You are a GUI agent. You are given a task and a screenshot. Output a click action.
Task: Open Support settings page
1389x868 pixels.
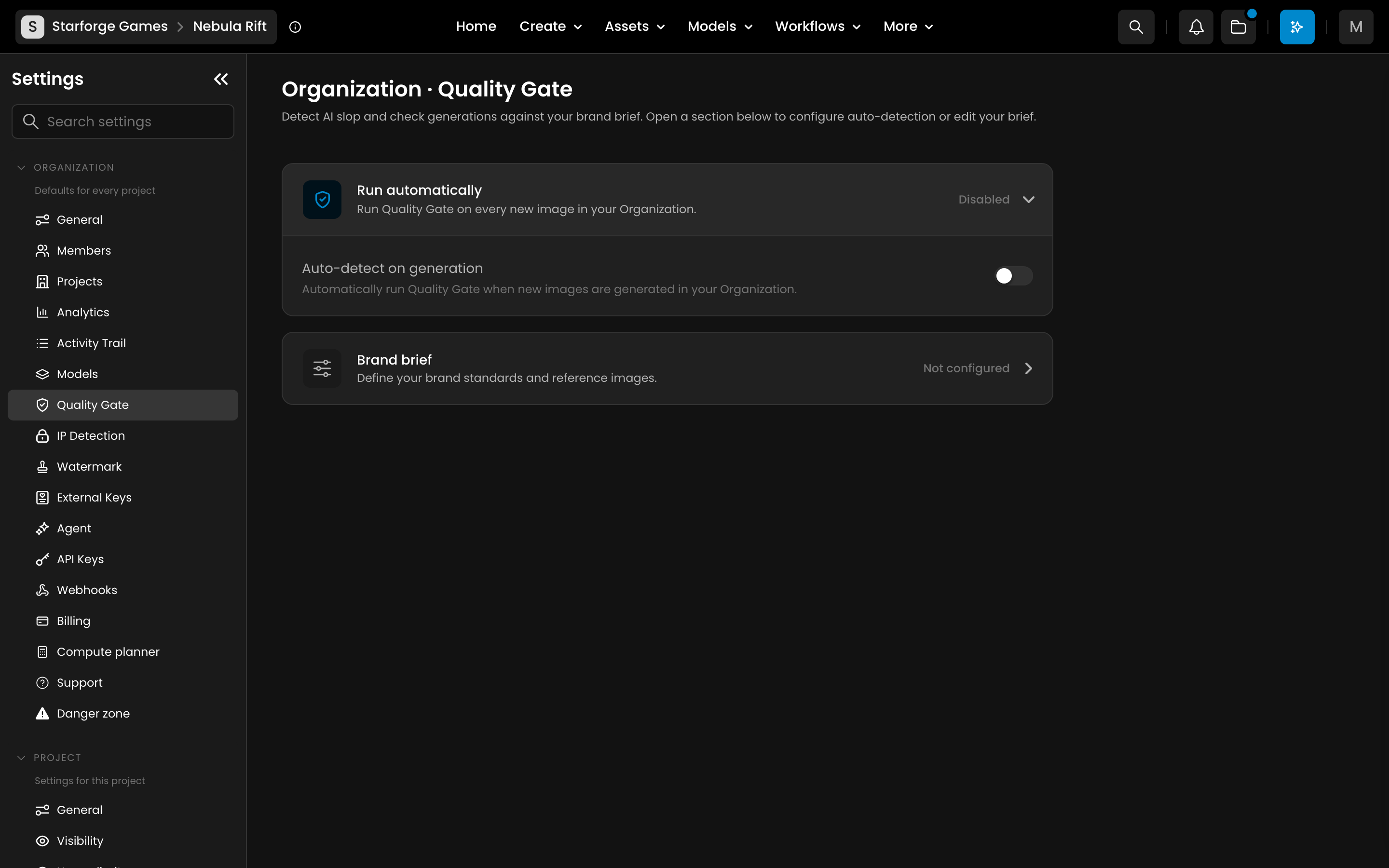pos(123,682)
